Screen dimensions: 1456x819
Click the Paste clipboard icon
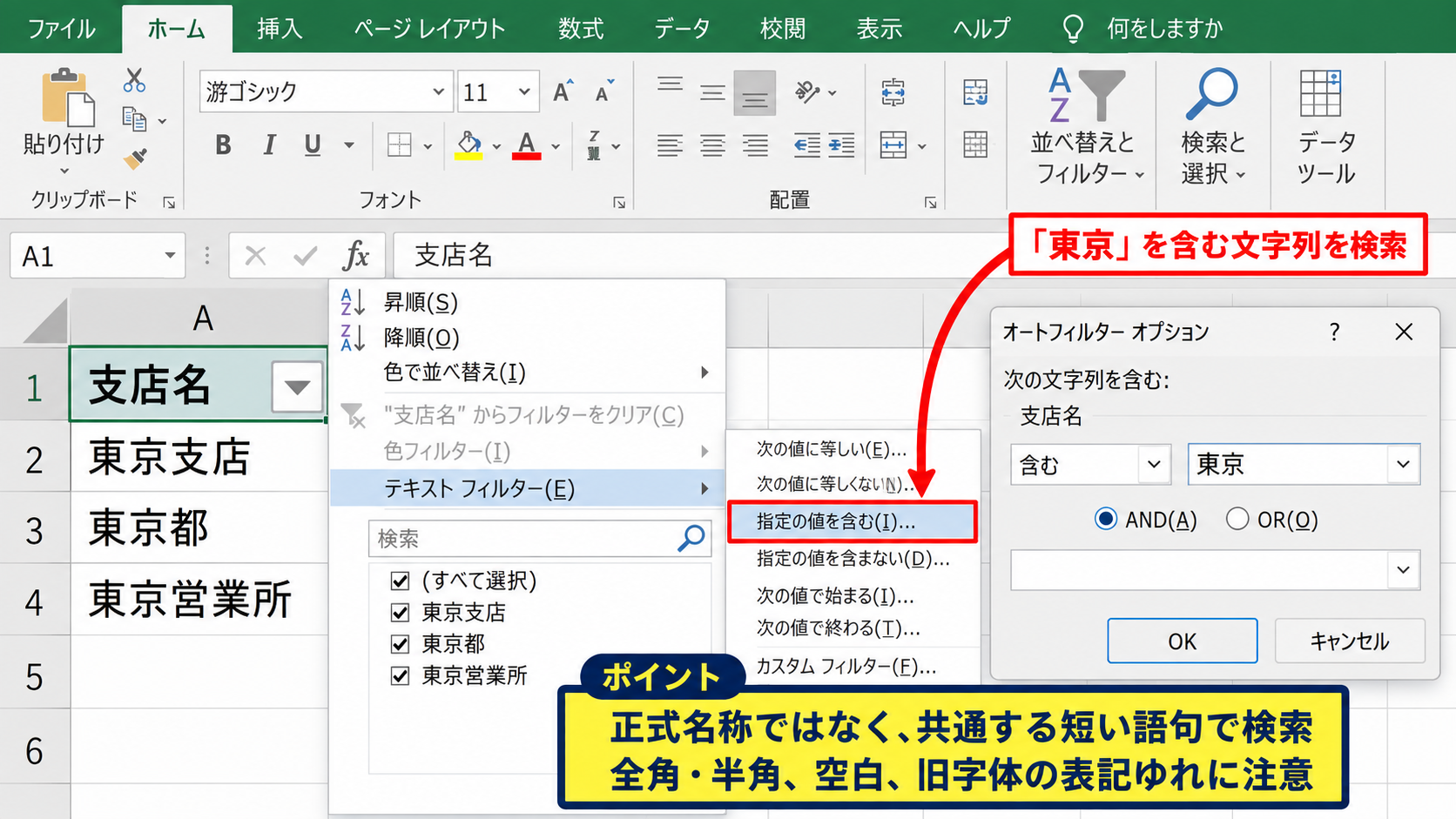(67, 97)
